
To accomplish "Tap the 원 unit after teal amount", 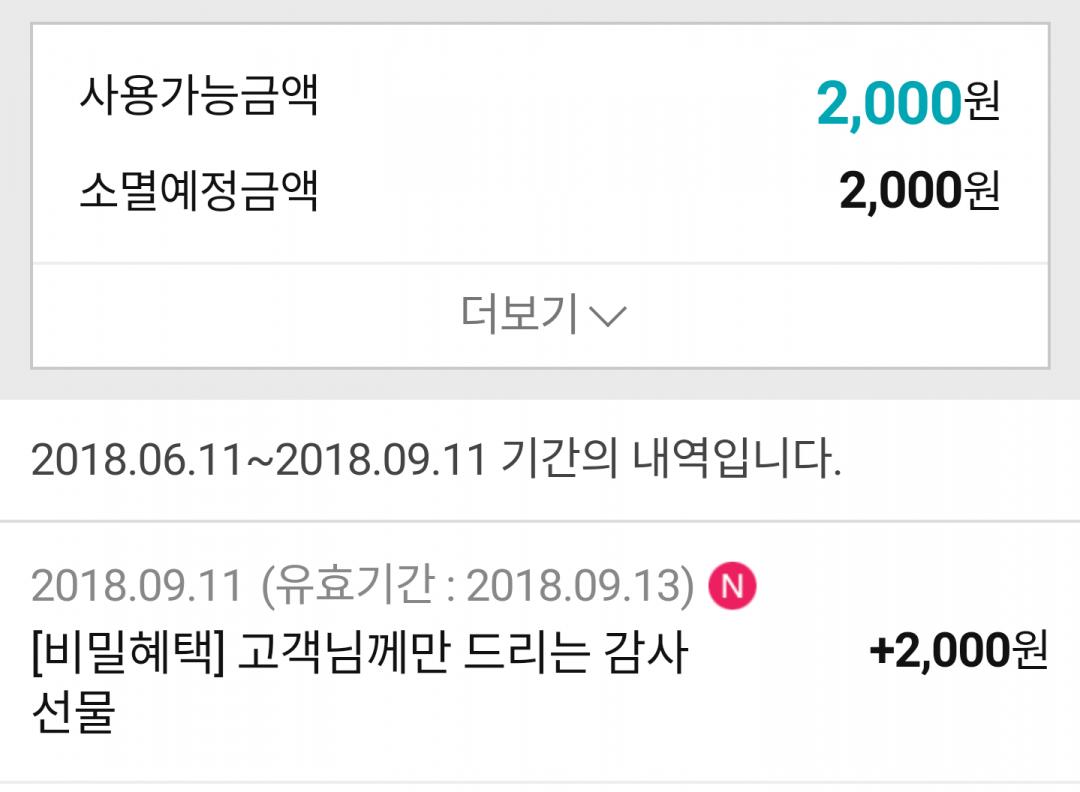I will [982, 103].
